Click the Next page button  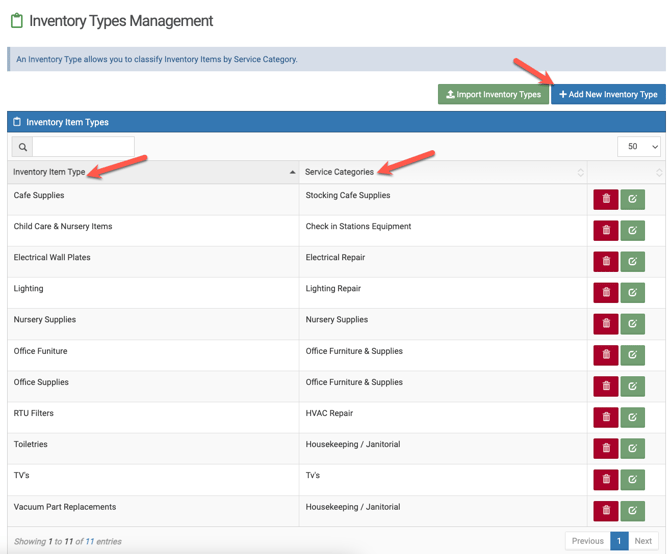click(x=643, y=541)
